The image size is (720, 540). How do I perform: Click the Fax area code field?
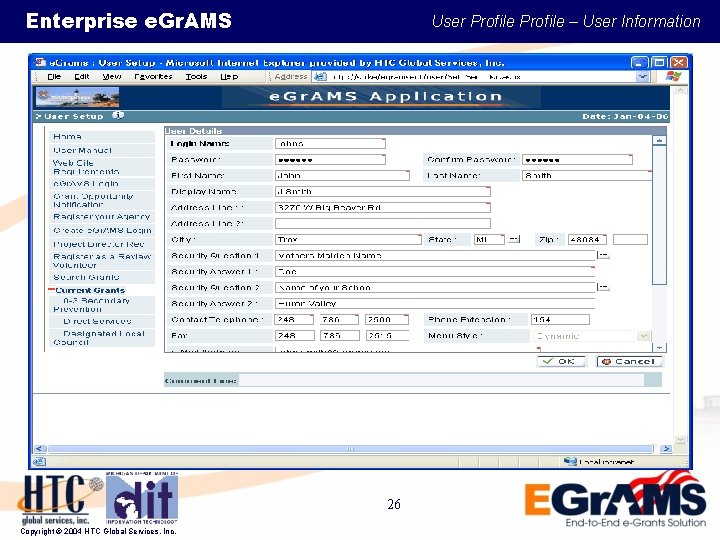tap(294, 336)
